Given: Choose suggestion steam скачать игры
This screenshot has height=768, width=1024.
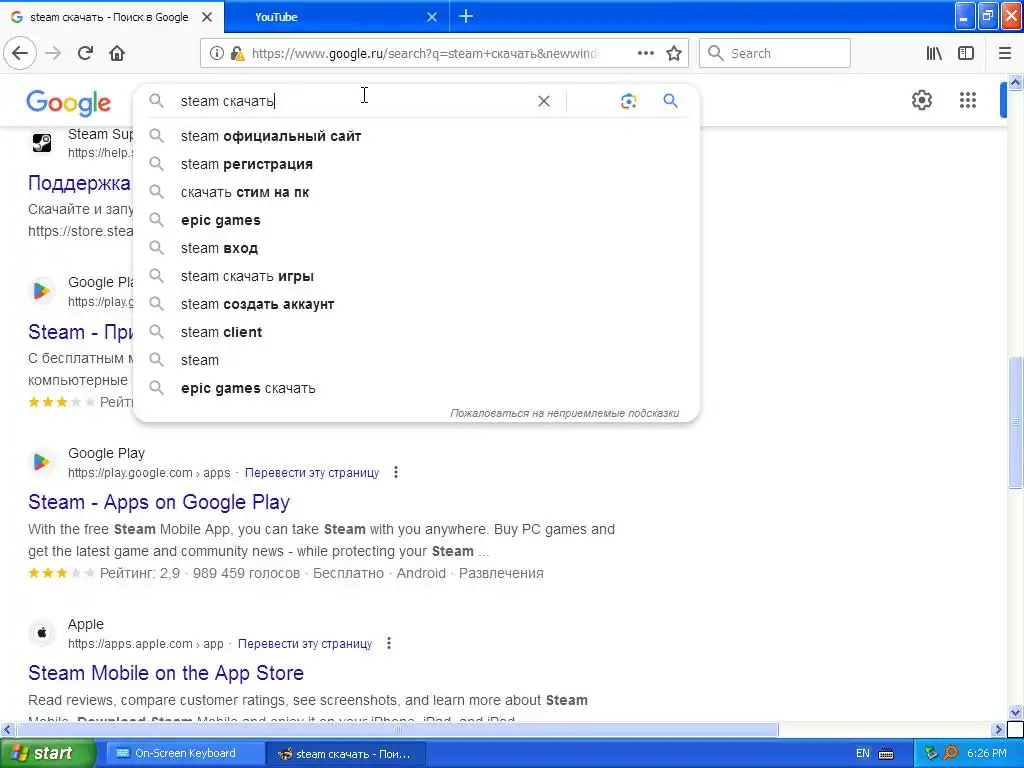Looking at the screenshot, I should click(416, 276).
